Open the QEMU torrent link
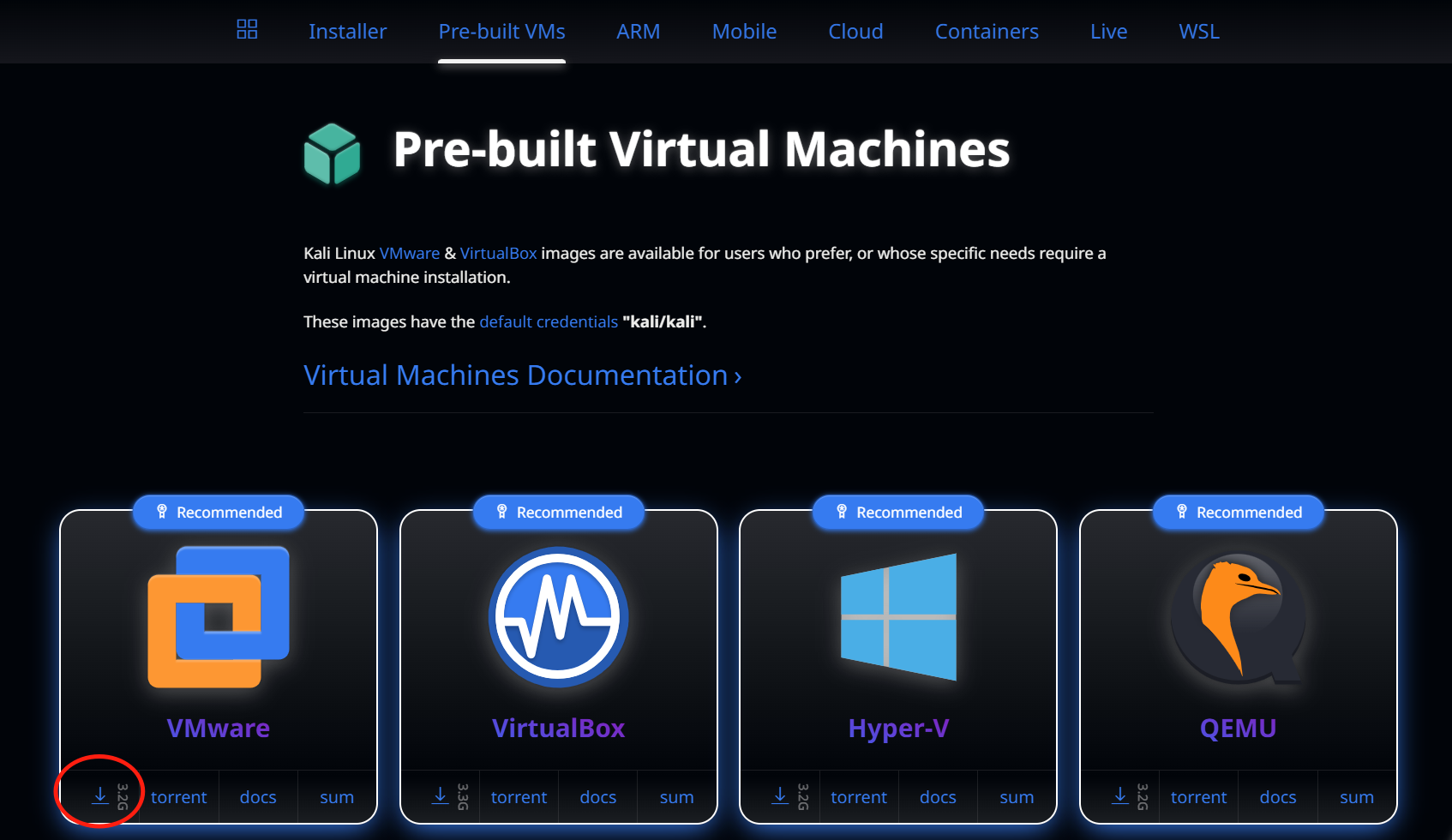This screenshot has width=1452, height=840. click(1199, 797)
